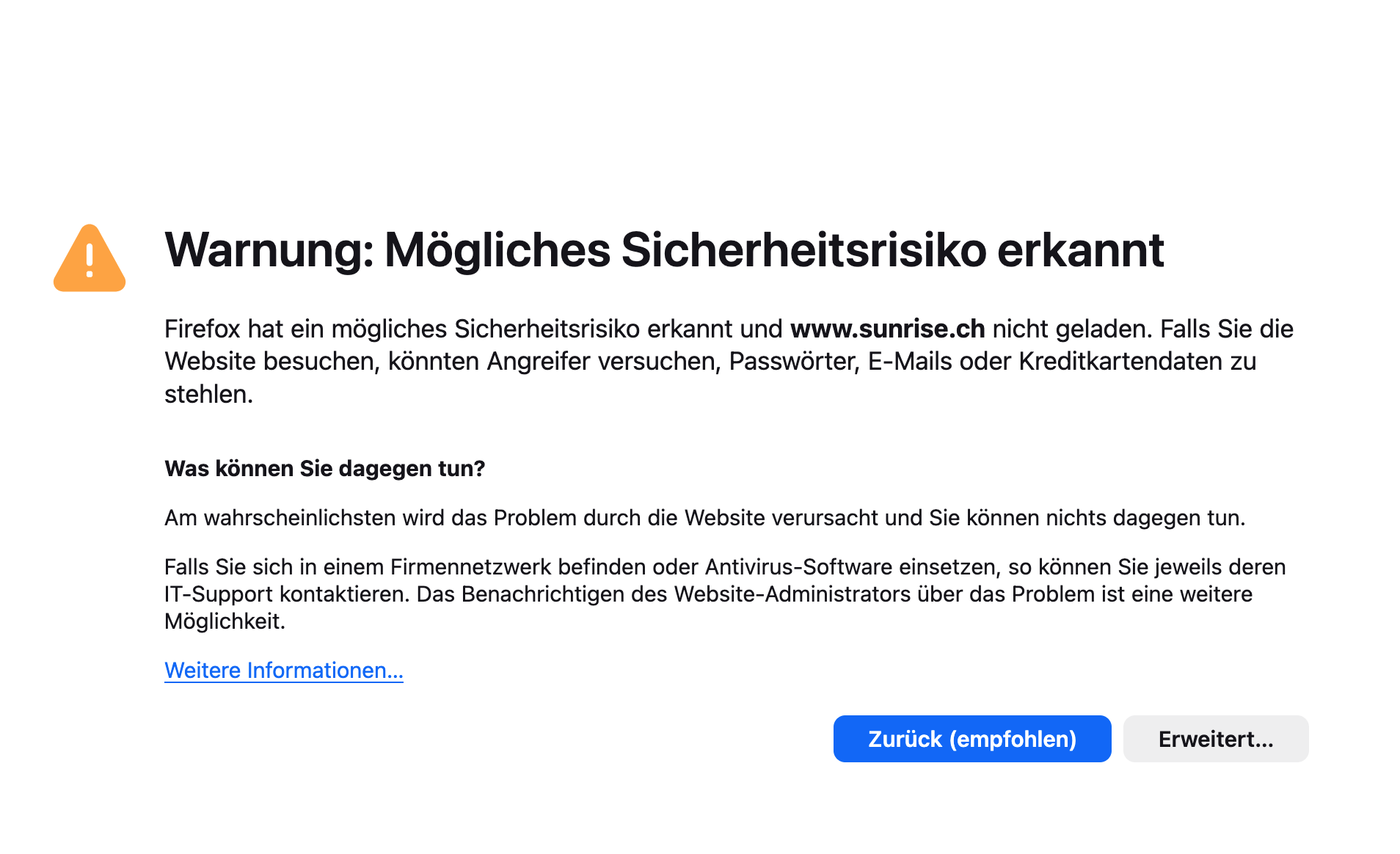Click the word Möglichkeit ending the advice paragraph
The width and height of the screenshot is (1400, 854).
(x=224, y=621)
